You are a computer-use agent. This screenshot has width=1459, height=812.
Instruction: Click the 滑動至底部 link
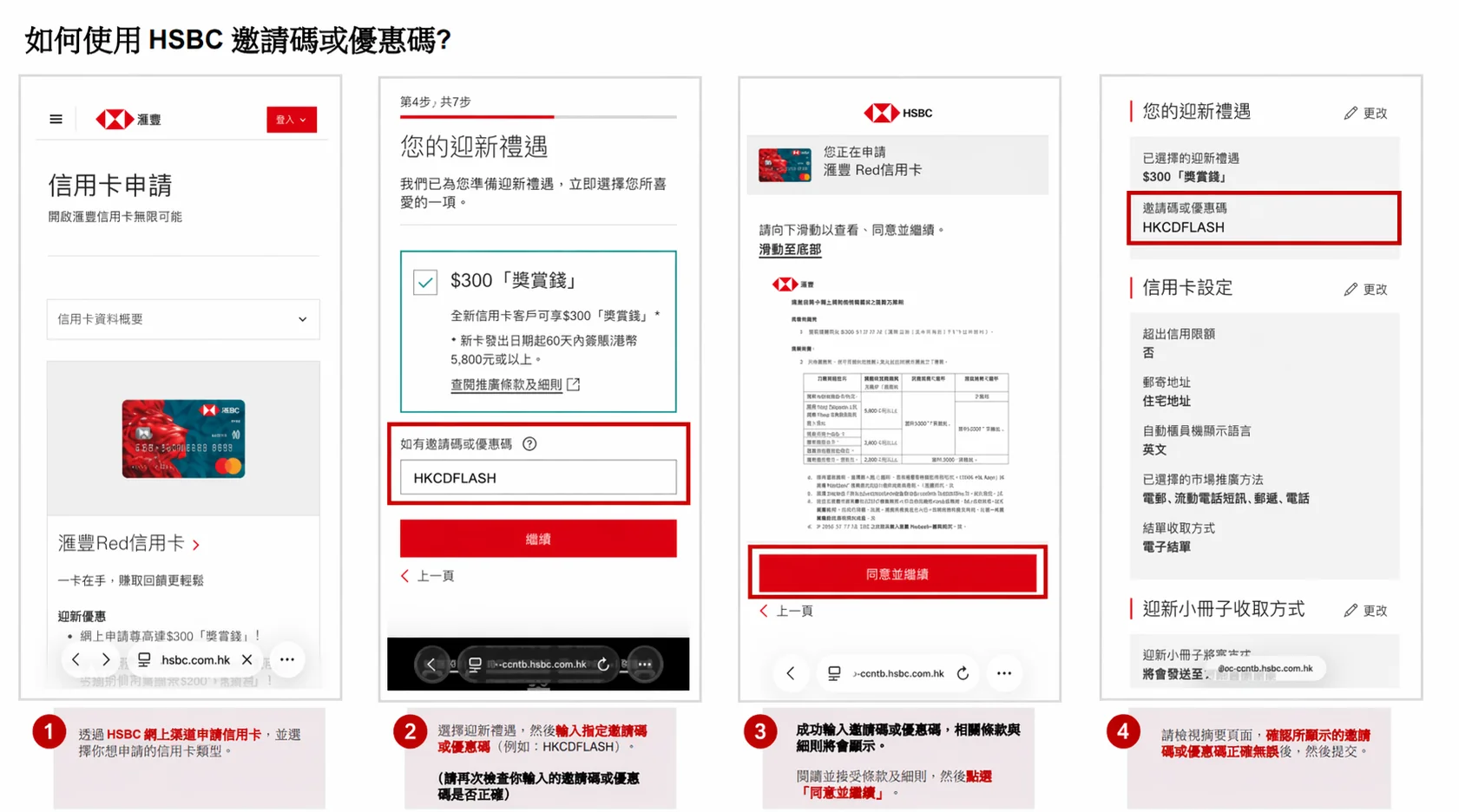point(790,250)
